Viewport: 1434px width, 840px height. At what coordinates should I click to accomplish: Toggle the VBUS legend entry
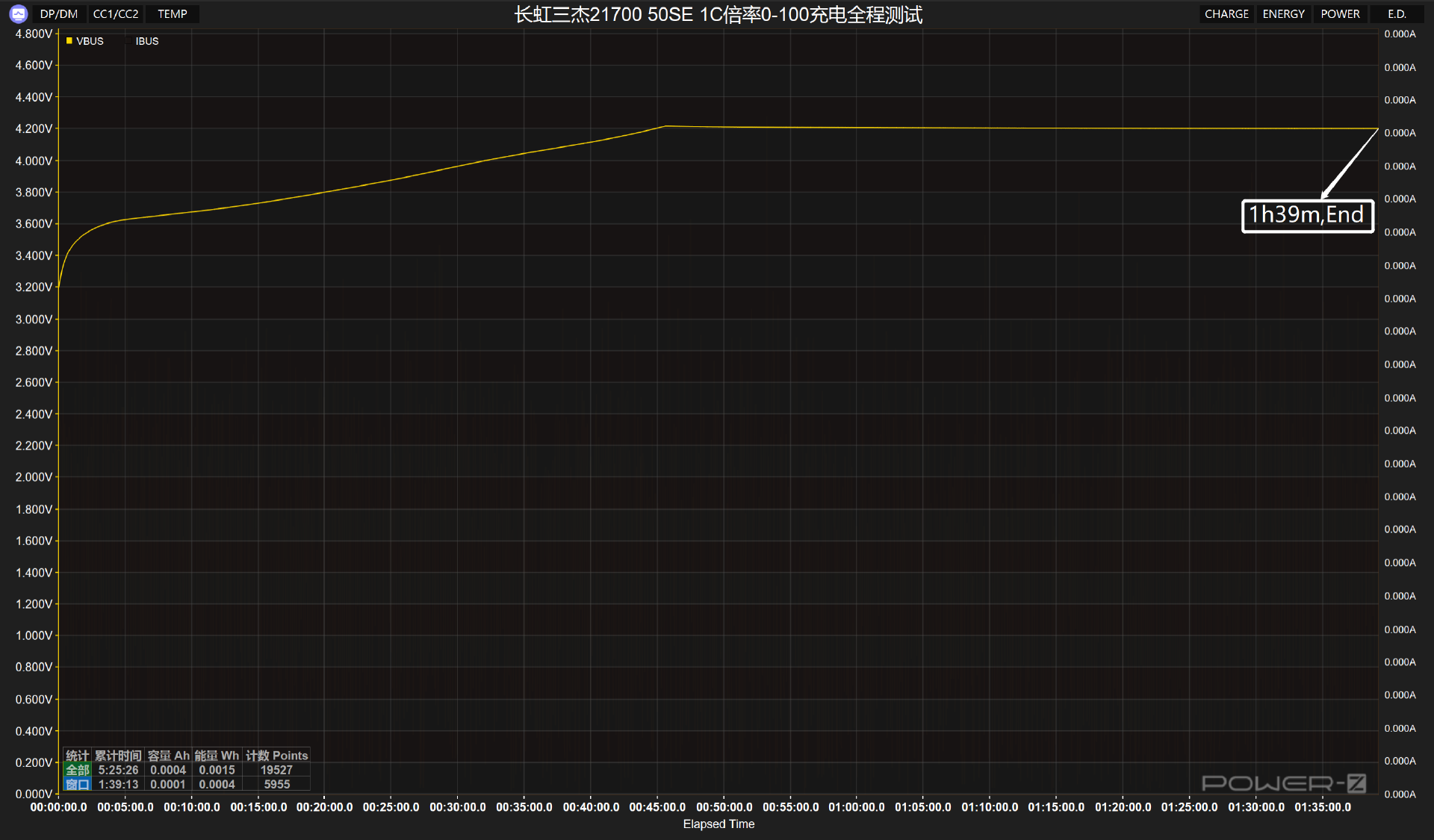(85, 41)
